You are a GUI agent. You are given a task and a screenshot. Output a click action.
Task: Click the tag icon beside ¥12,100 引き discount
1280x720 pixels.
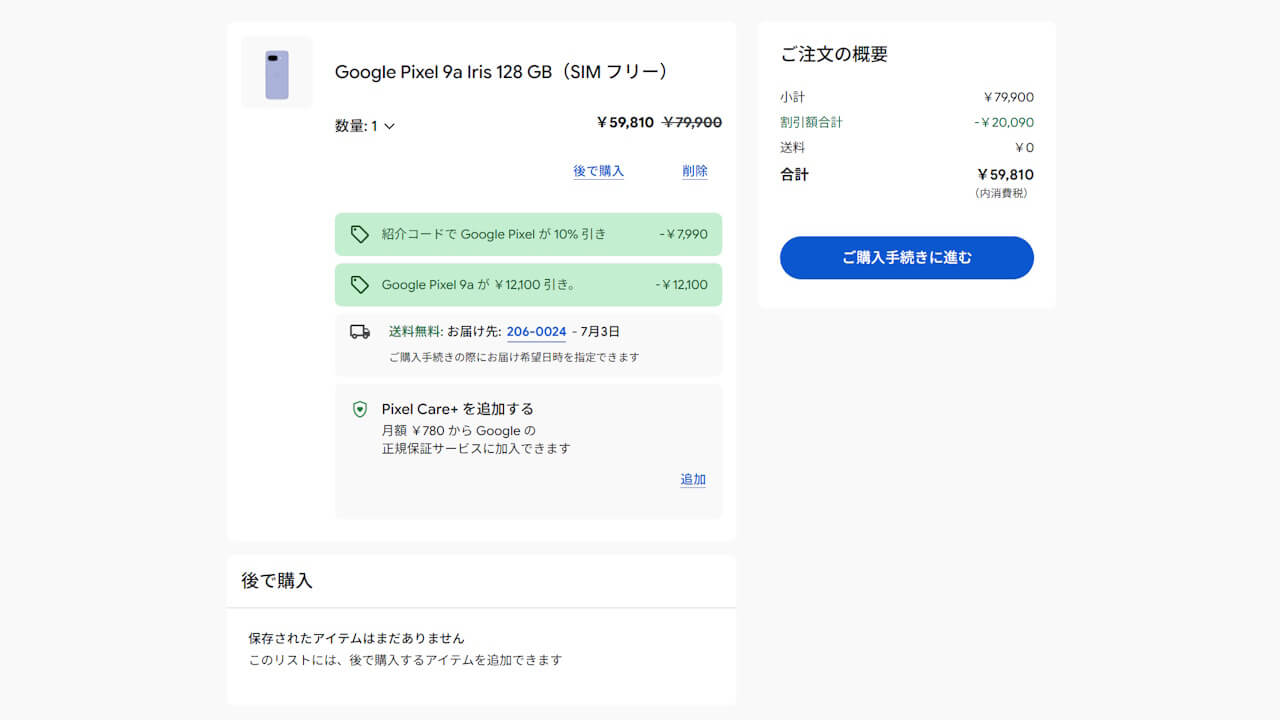click(360, 285)
